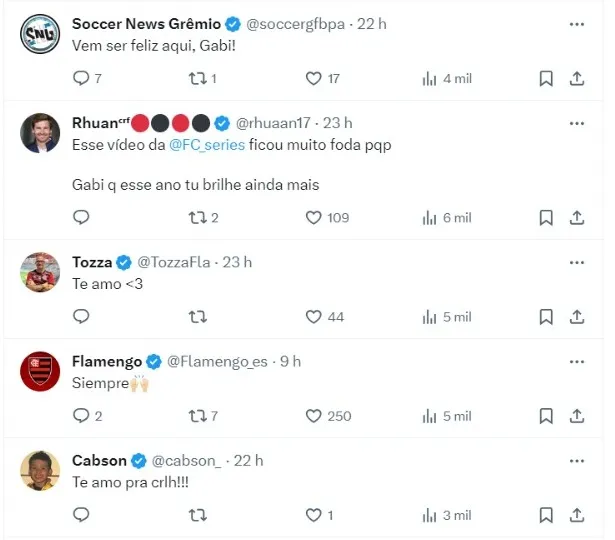Screen dimensions: 615x540
Task: Open more options for Cabson's tweet
Action: (576, 460)
